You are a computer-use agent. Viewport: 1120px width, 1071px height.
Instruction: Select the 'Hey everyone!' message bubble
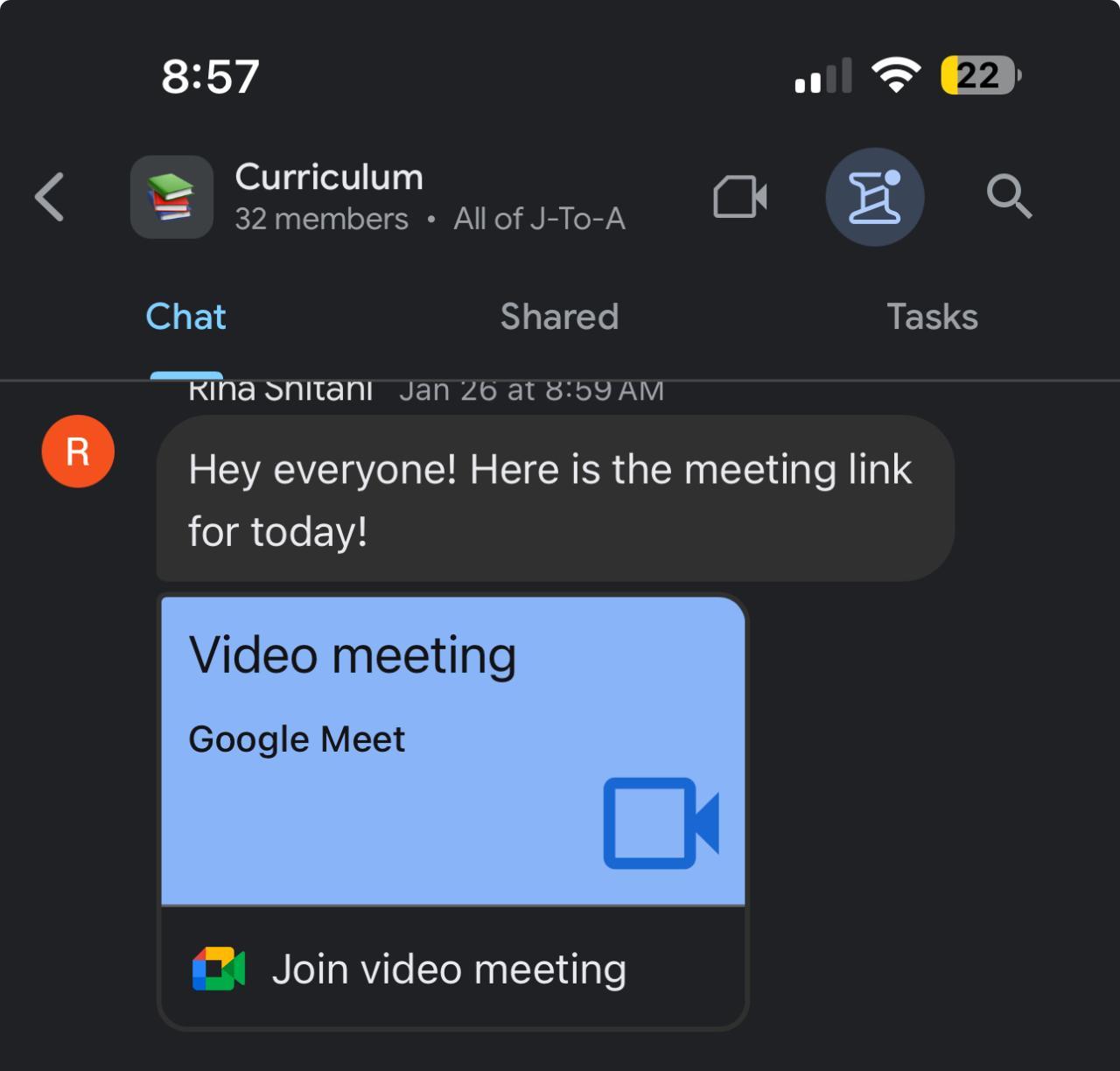[x=555, y=499]
